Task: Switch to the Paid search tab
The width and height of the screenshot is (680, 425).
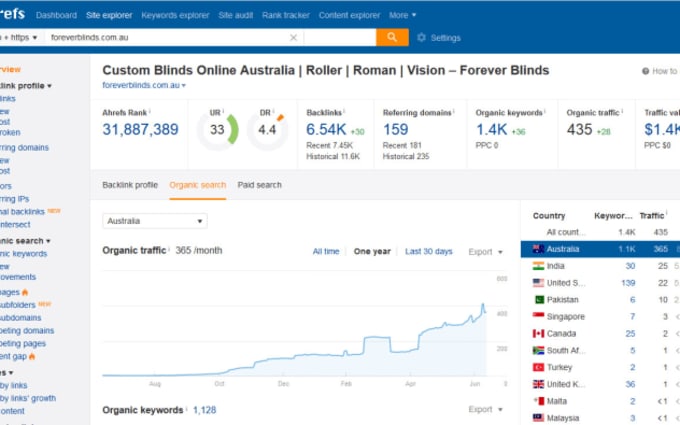Action: pos(259,185)
